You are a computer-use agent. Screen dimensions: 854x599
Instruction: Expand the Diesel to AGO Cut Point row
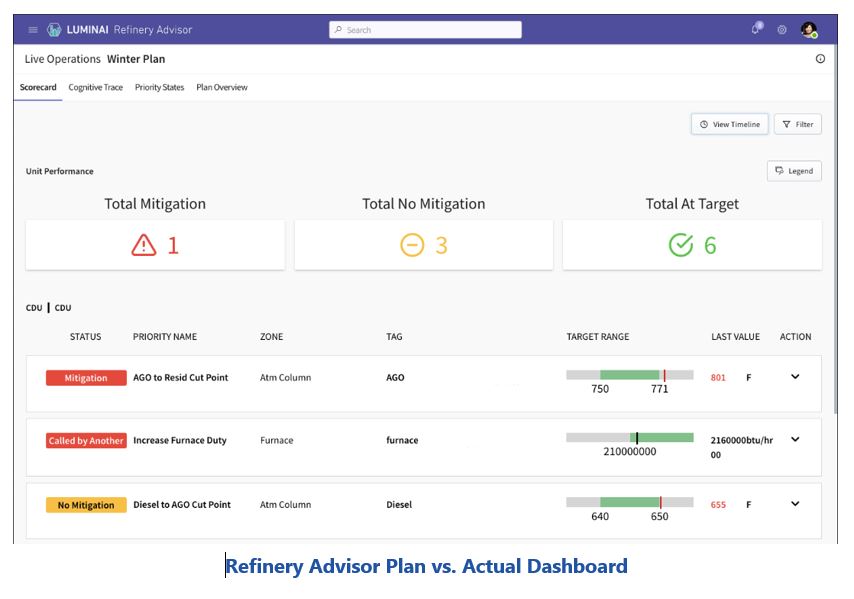(795, 504)
